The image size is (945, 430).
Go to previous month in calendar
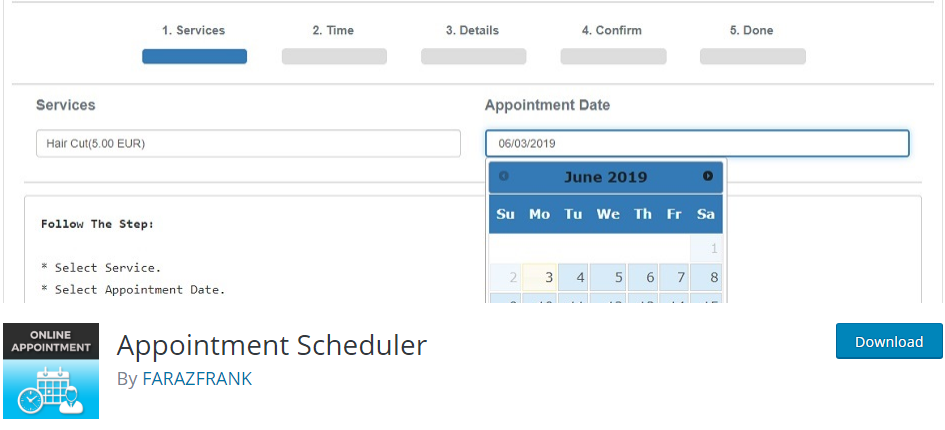[504, 176]
